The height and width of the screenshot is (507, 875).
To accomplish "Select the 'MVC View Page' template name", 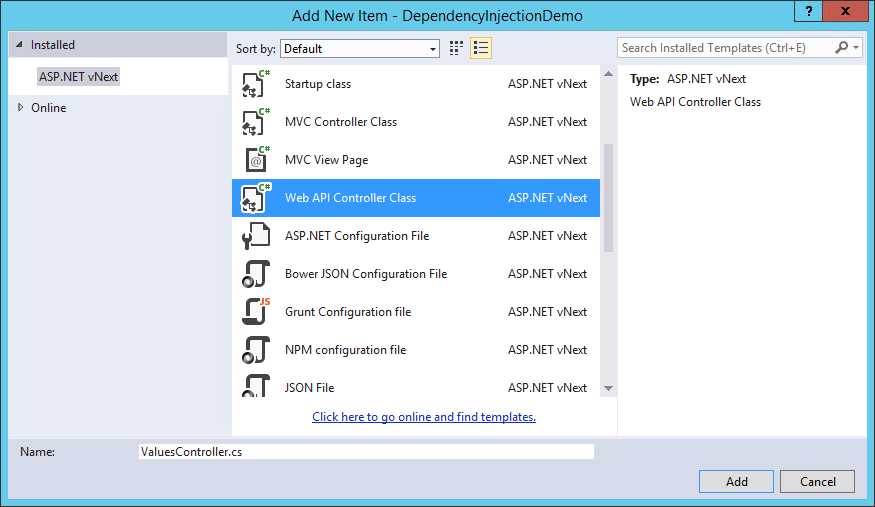I will (326, 160).
